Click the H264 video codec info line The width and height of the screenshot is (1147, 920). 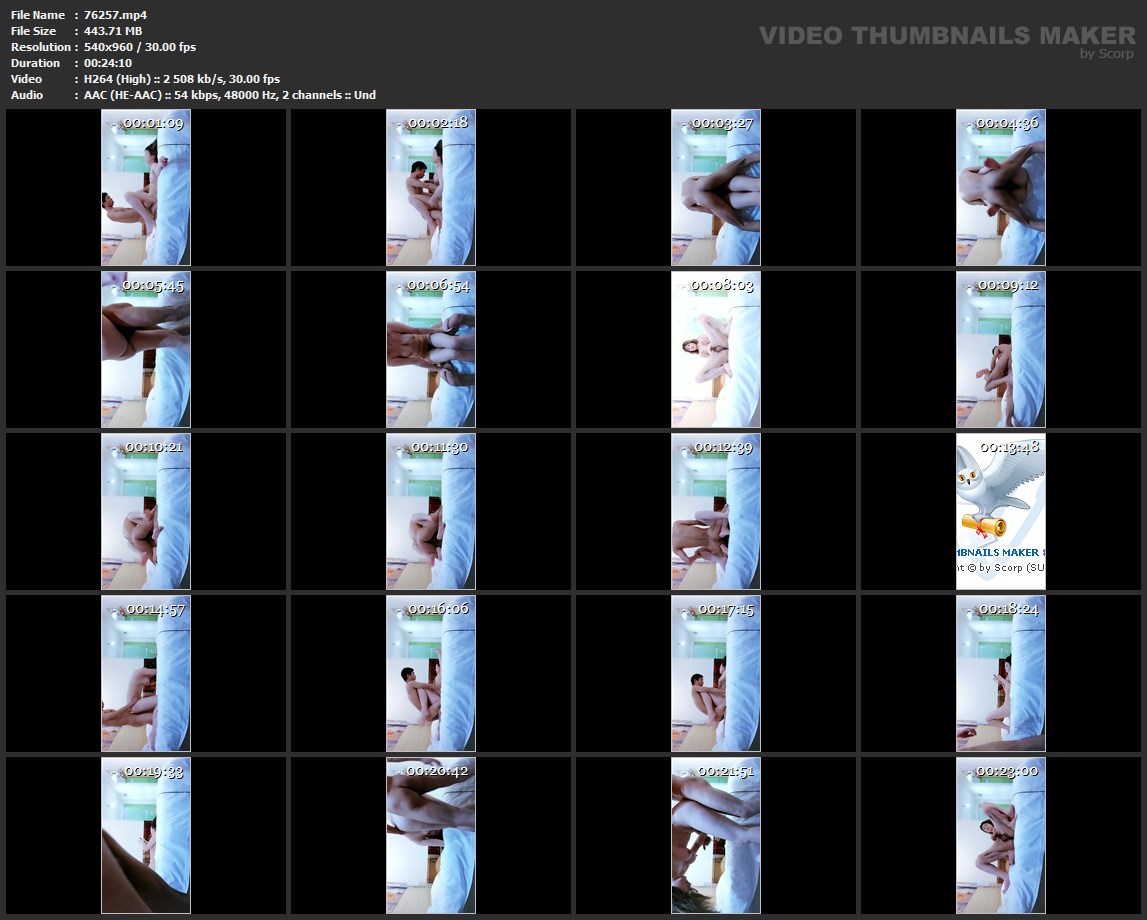pyautogui.click(x=181, y=79)
